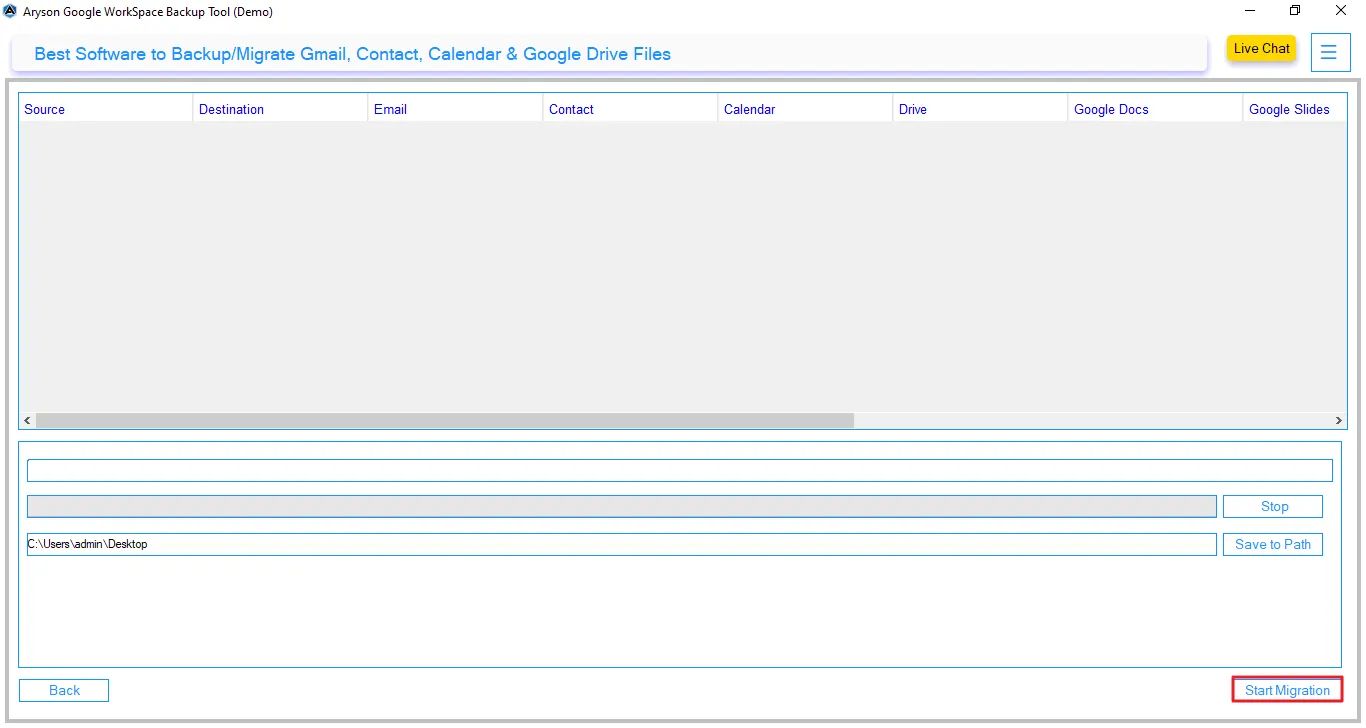1366x728 pixels.
Task: Click the save location path field
Action: point(620,543)
